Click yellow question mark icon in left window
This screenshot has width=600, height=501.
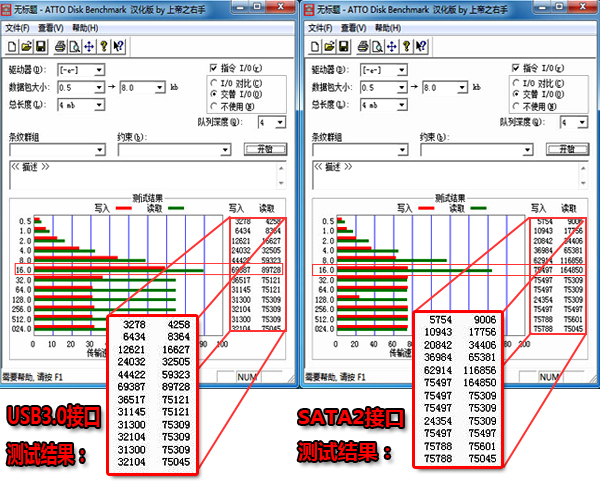tap(104, 47)
